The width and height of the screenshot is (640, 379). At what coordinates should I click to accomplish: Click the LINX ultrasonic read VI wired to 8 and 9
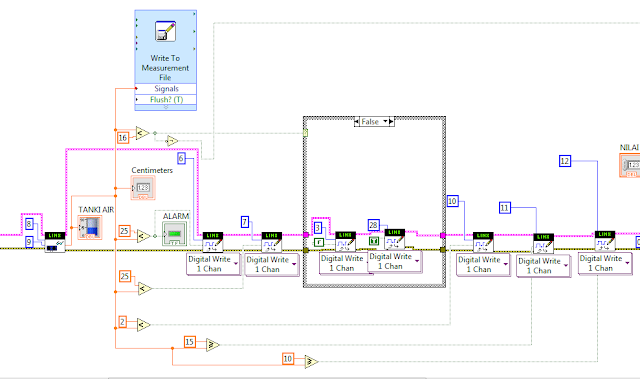coord(55,242)
